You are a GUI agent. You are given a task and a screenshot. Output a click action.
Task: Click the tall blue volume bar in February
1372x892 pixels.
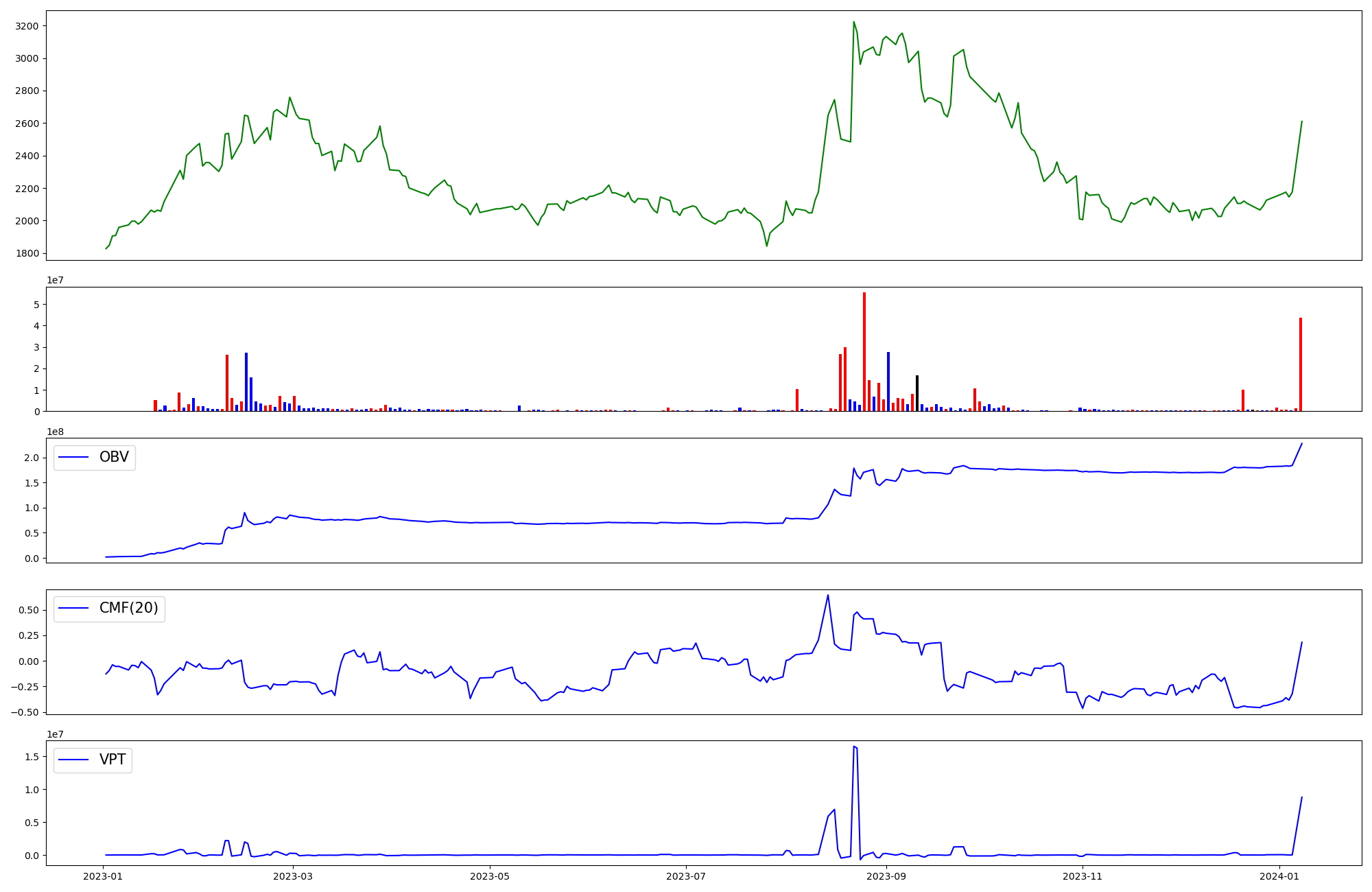click(x=246, y=382)
